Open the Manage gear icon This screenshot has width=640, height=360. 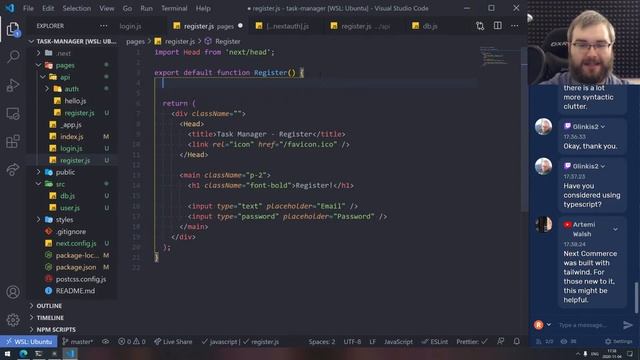[13, 320]
